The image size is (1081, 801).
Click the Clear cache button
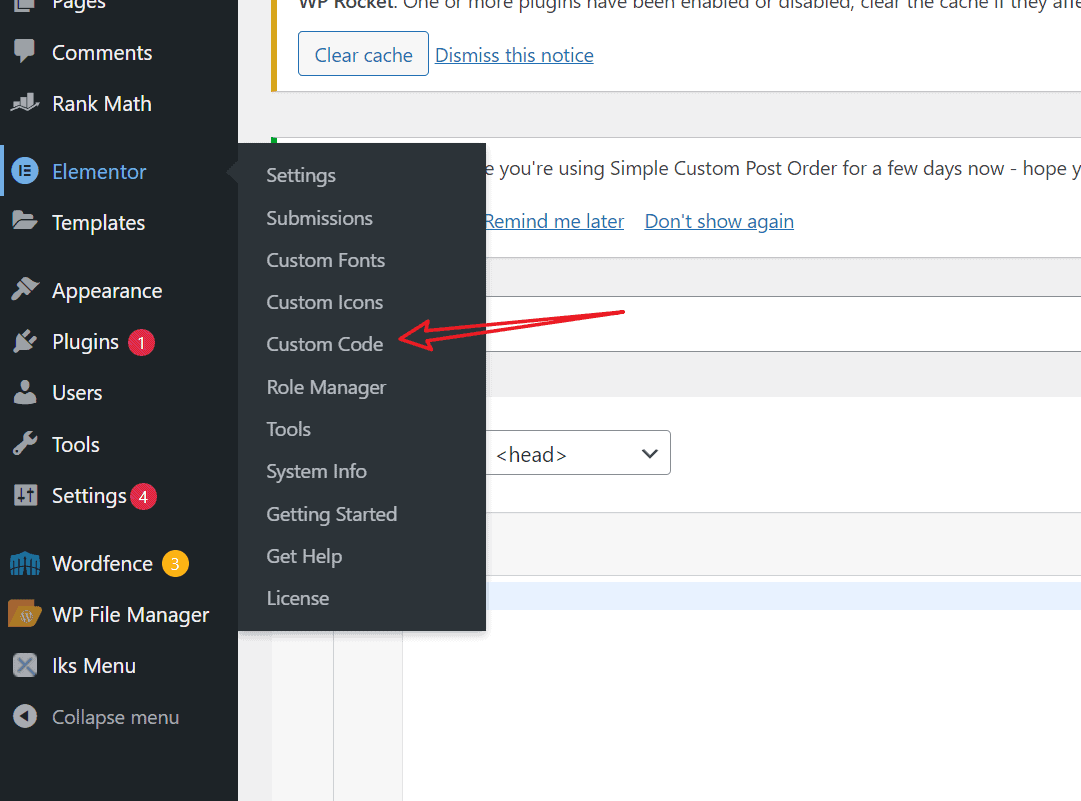point(363,54)
